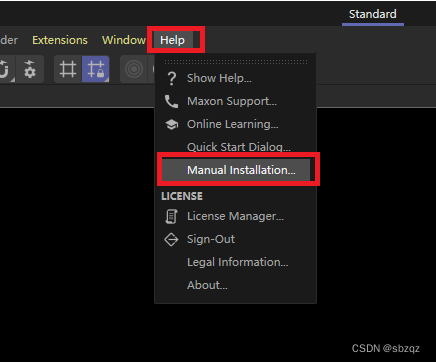Click the Workplane grid icon
Viewport: 436px width, 364px height.
coord(68,69)
